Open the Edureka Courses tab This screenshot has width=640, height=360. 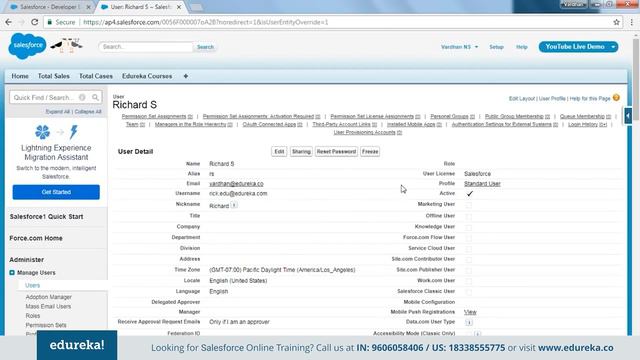(147, 76)
